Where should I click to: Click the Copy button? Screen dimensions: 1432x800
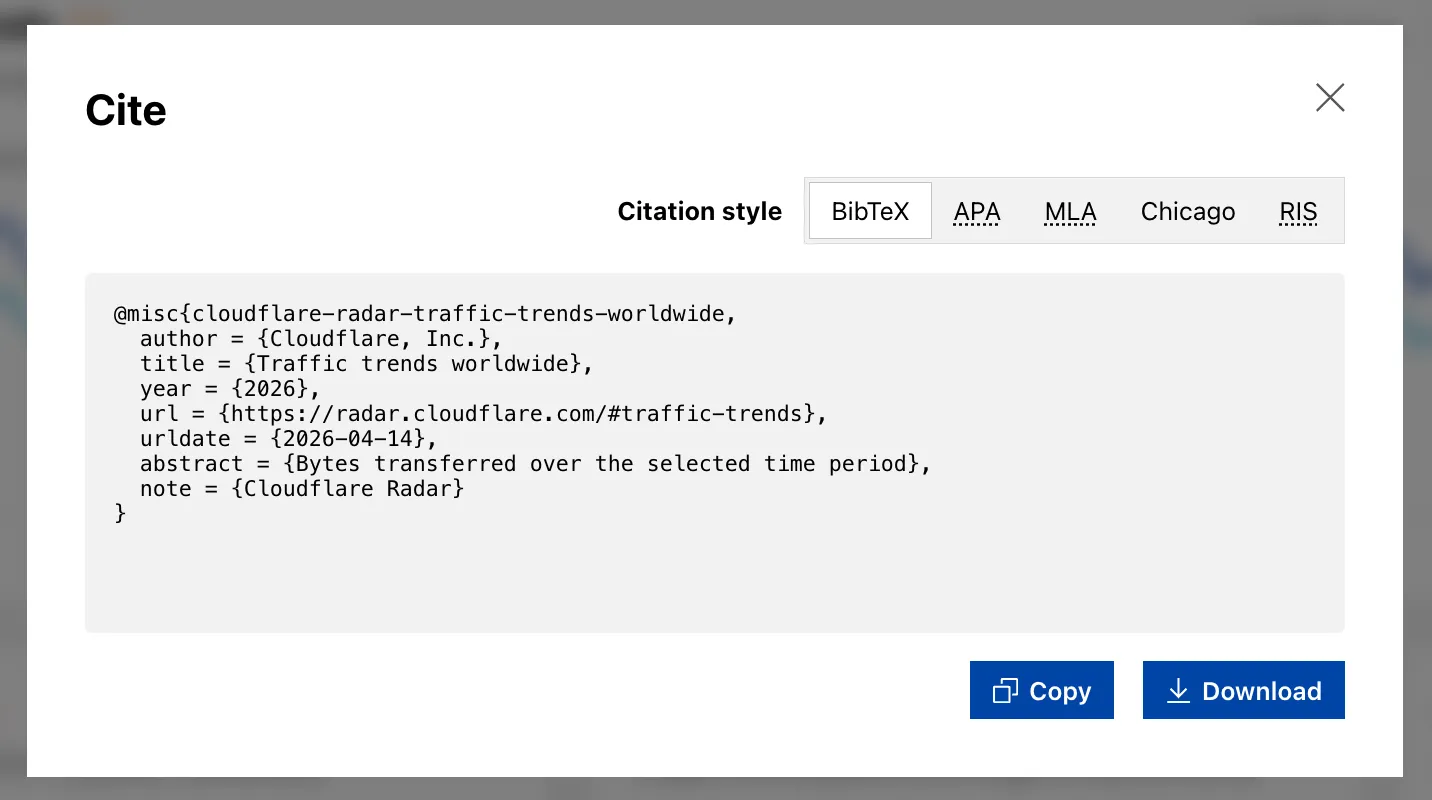(x=1041, y=690)
